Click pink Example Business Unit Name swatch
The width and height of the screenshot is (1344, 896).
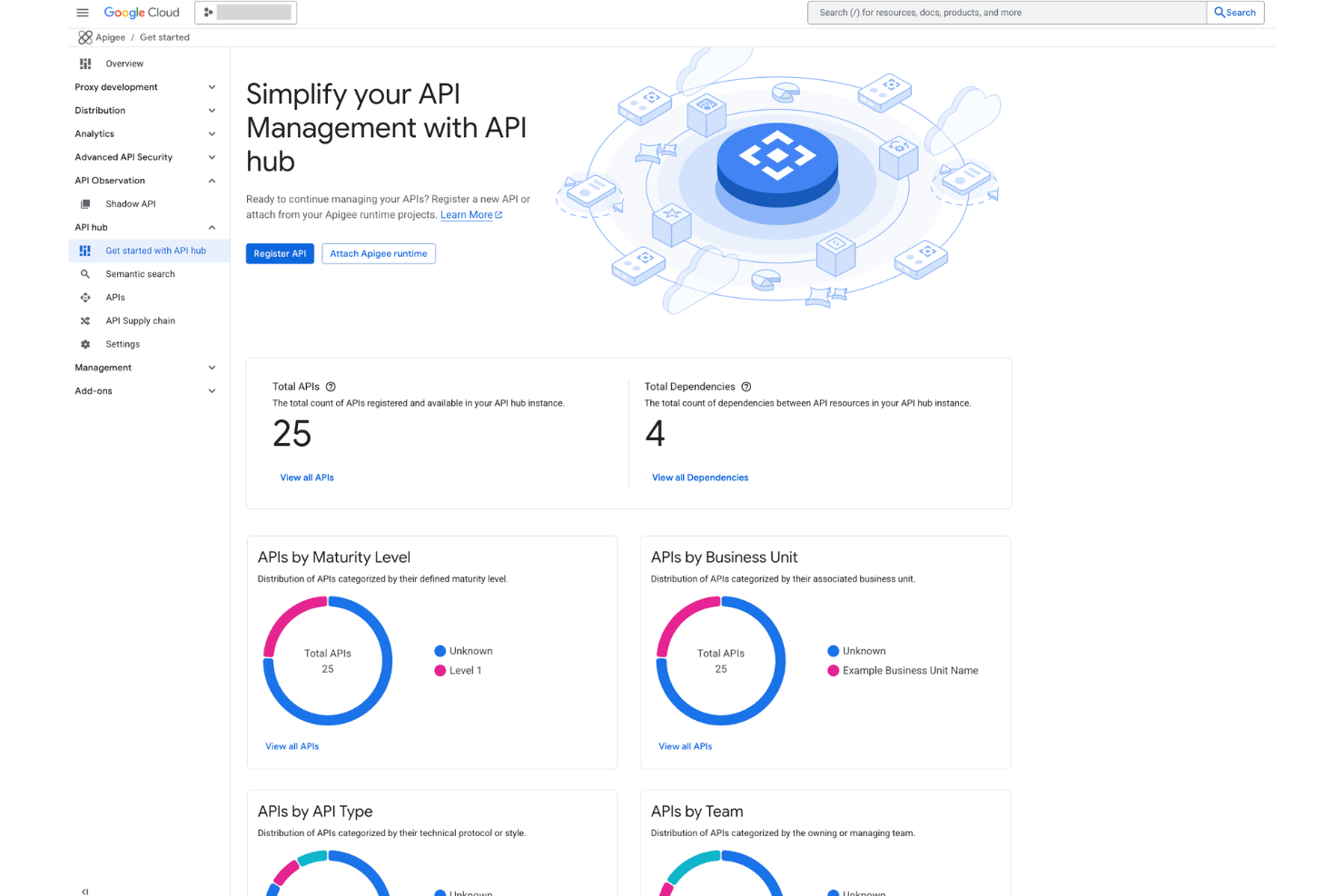[834, 671]
